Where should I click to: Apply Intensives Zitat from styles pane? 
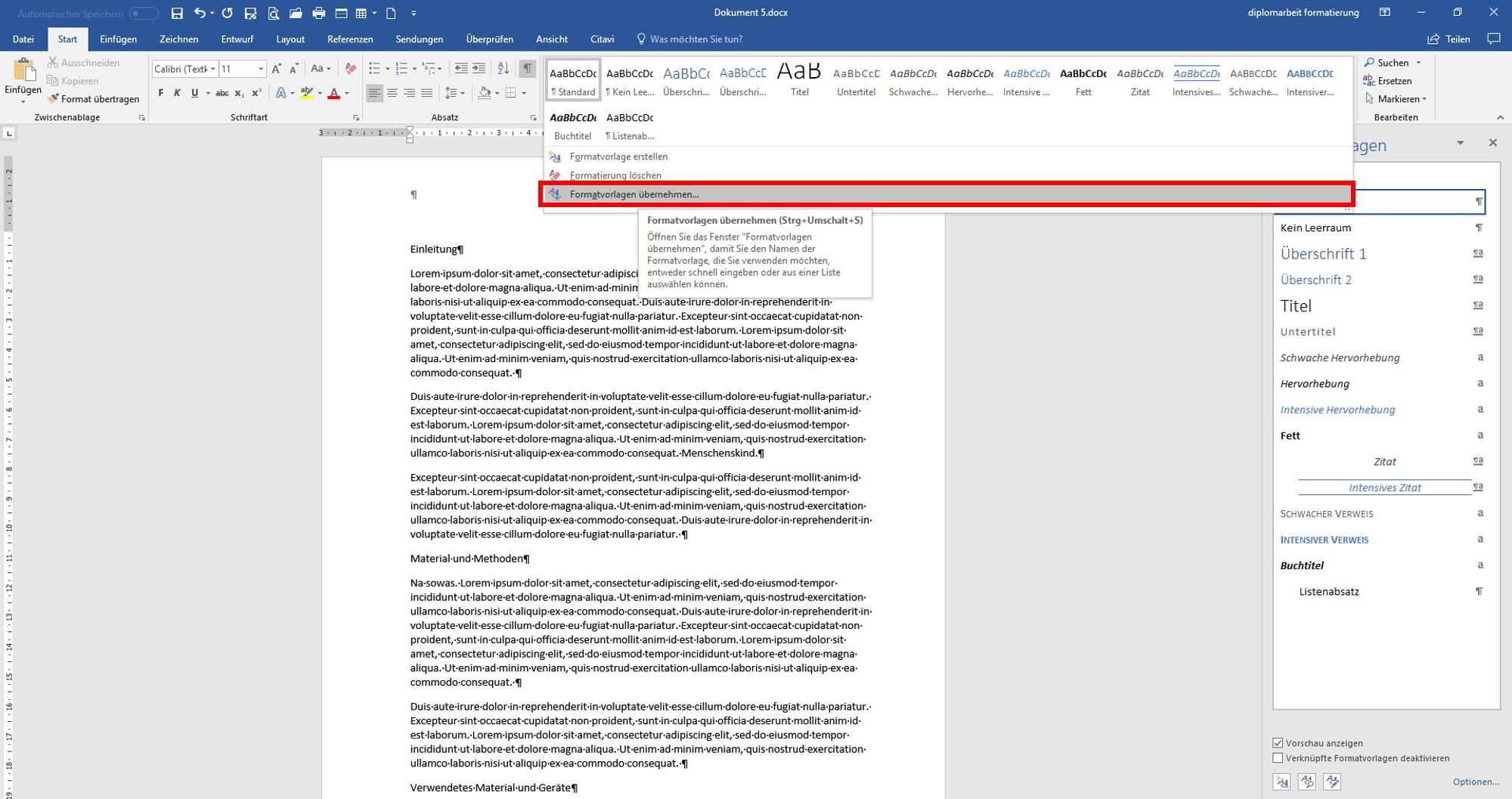[x=1380, y=488]
